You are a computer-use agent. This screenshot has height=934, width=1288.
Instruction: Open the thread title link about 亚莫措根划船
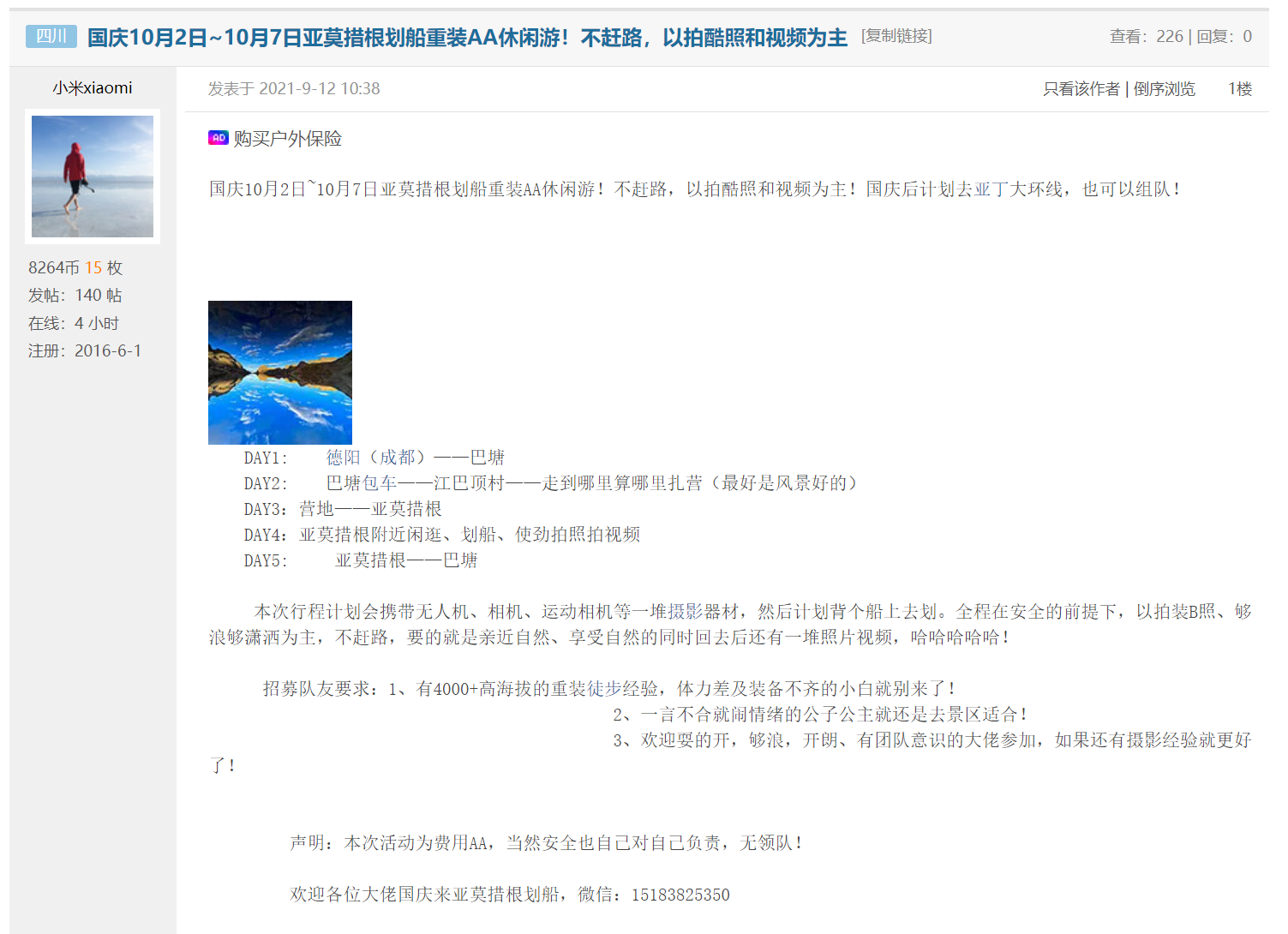tap(467, 37)
